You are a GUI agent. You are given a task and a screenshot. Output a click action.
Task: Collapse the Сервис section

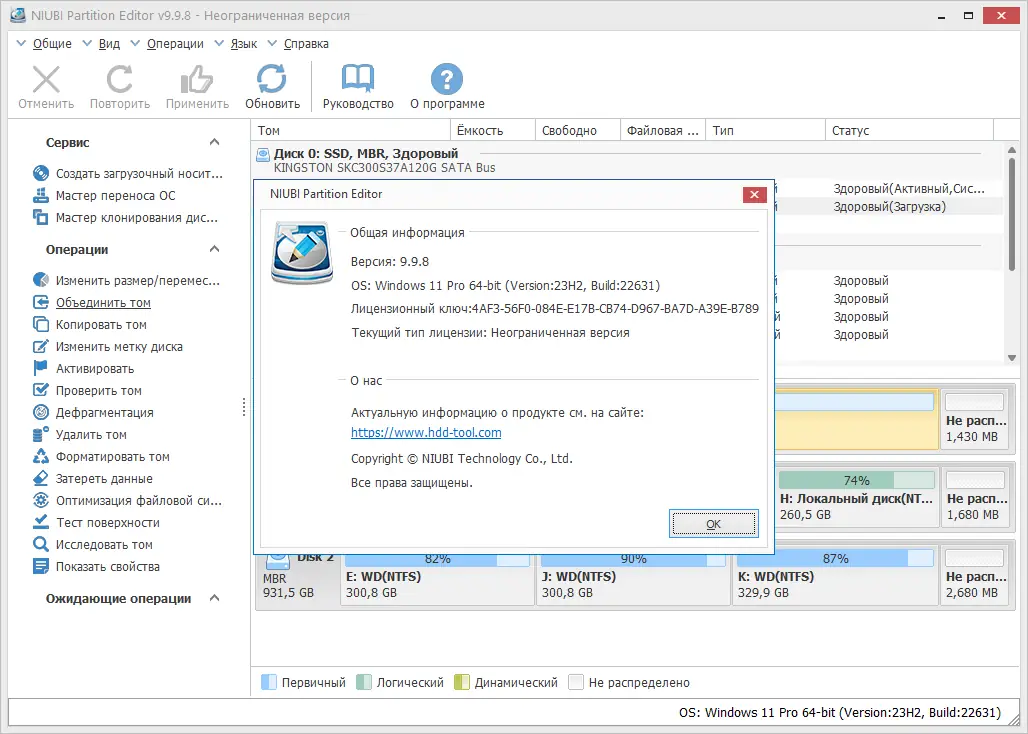pos(213,142)
